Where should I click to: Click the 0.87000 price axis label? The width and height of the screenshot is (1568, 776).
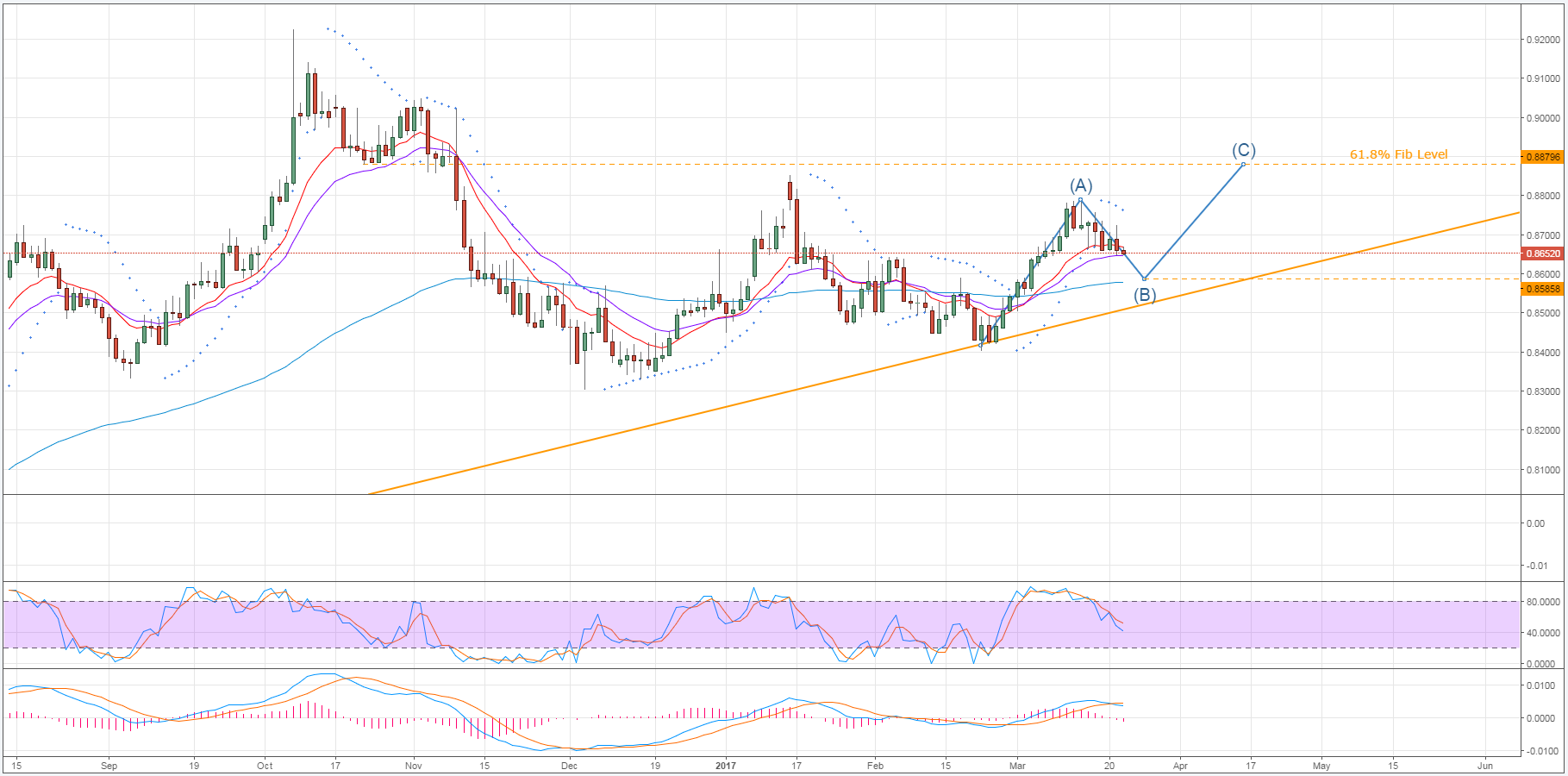(1543, 235)
